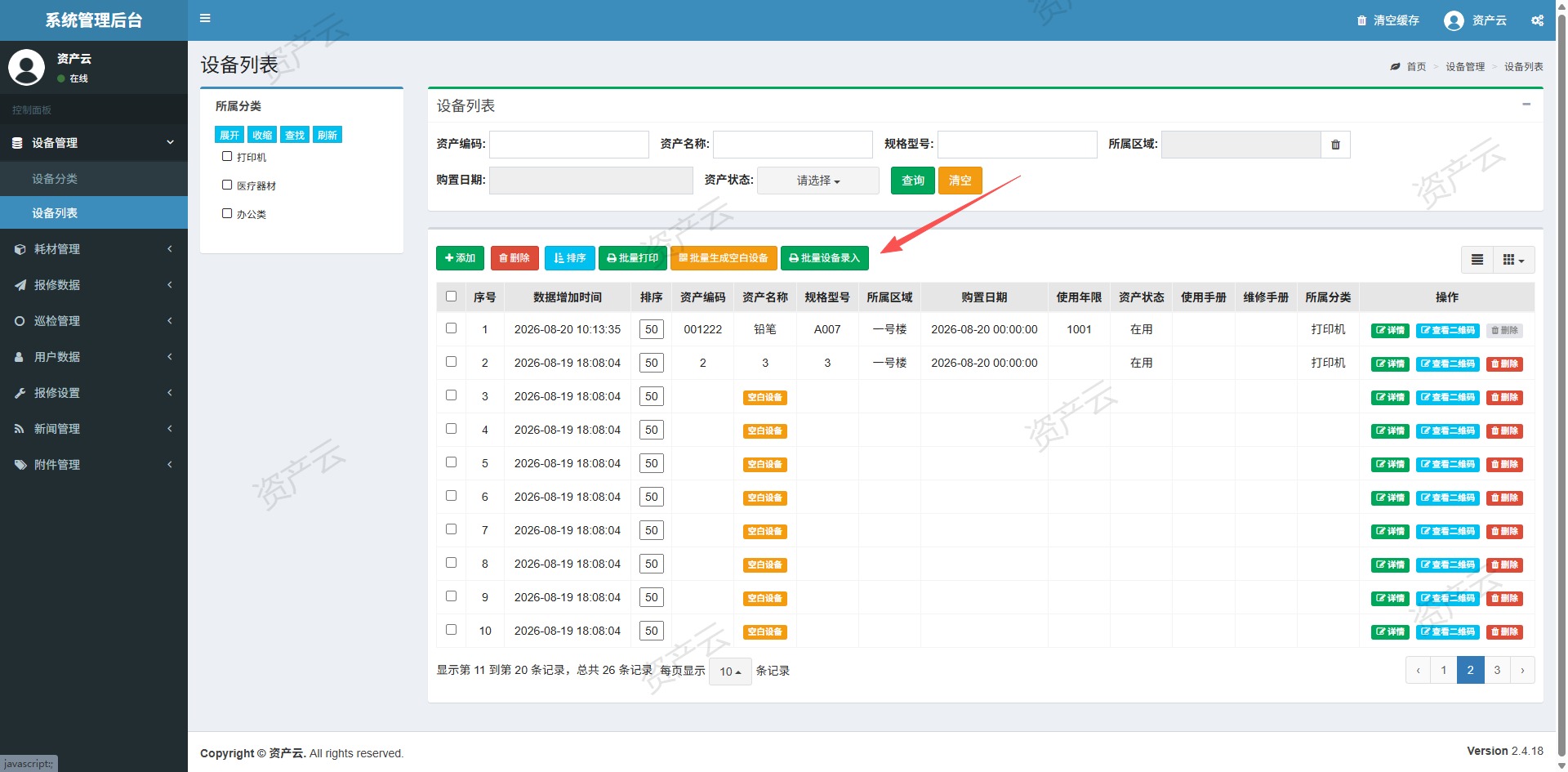Click the green 添加 add button
Image resolution: width=1568 pixels, height=772 pixels.
point(460,258)
